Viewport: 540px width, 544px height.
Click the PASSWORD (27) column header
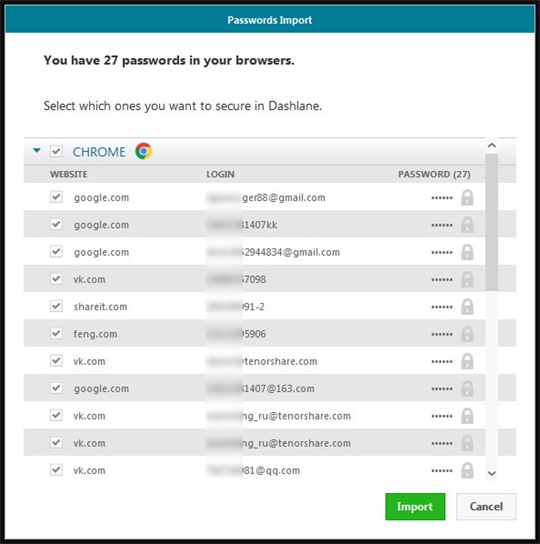pyautogui.click(x=434, y=174)
